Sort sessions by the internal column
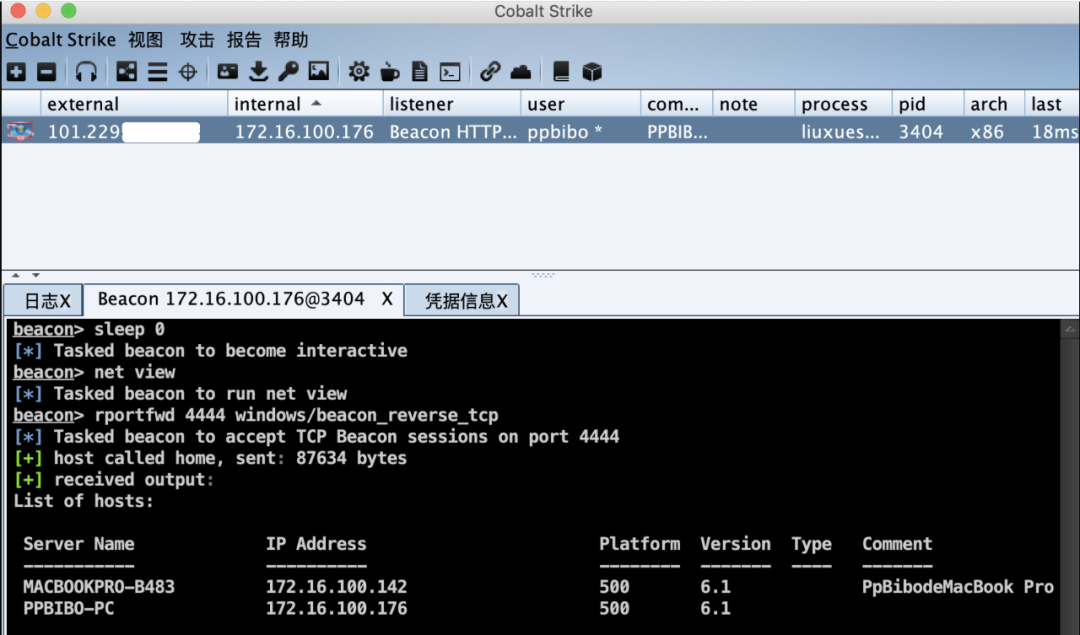1080x635 pixels. tap(305, 103)
